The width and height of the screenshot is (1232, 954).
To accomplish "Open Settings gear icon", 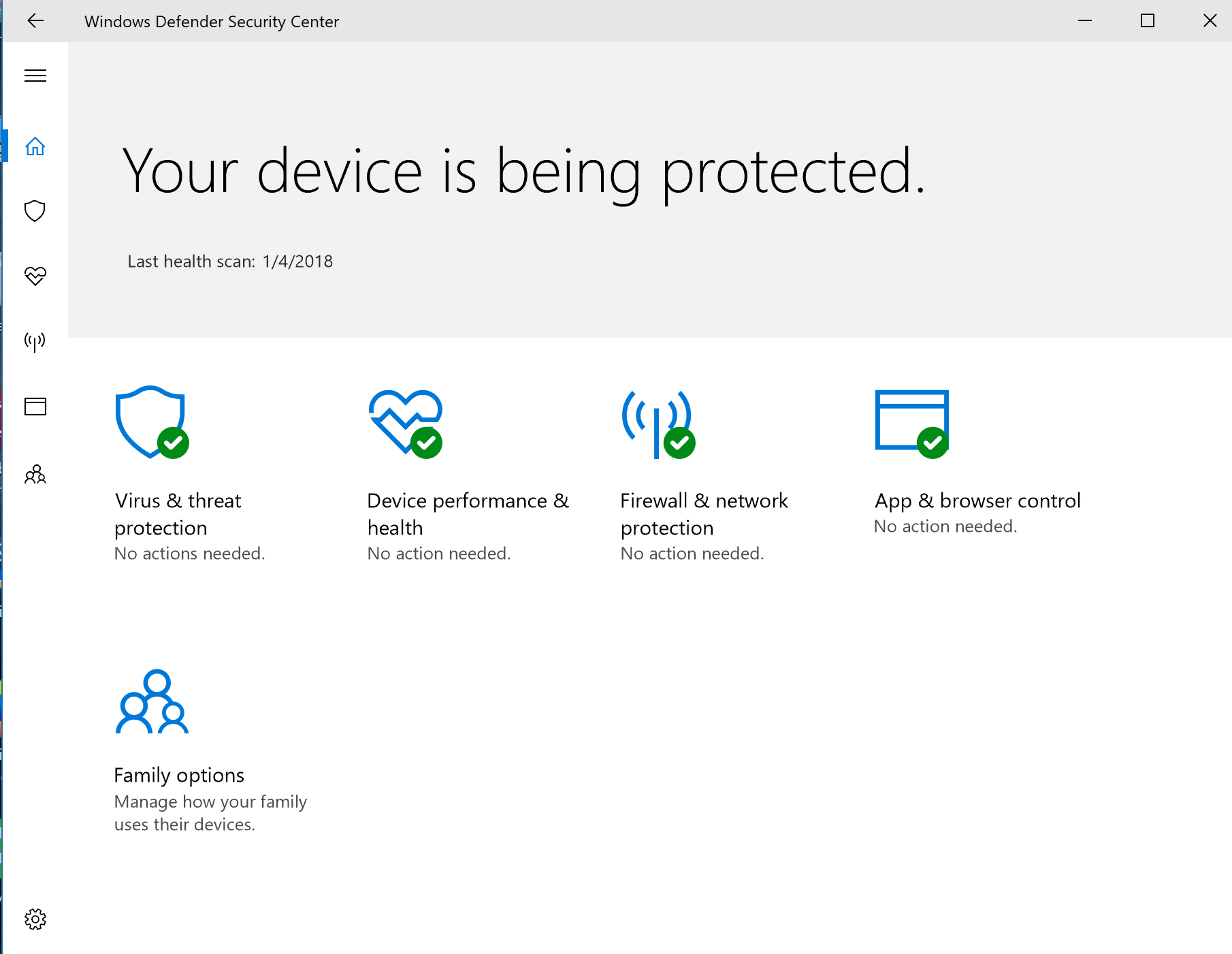I will coord(35,919).
